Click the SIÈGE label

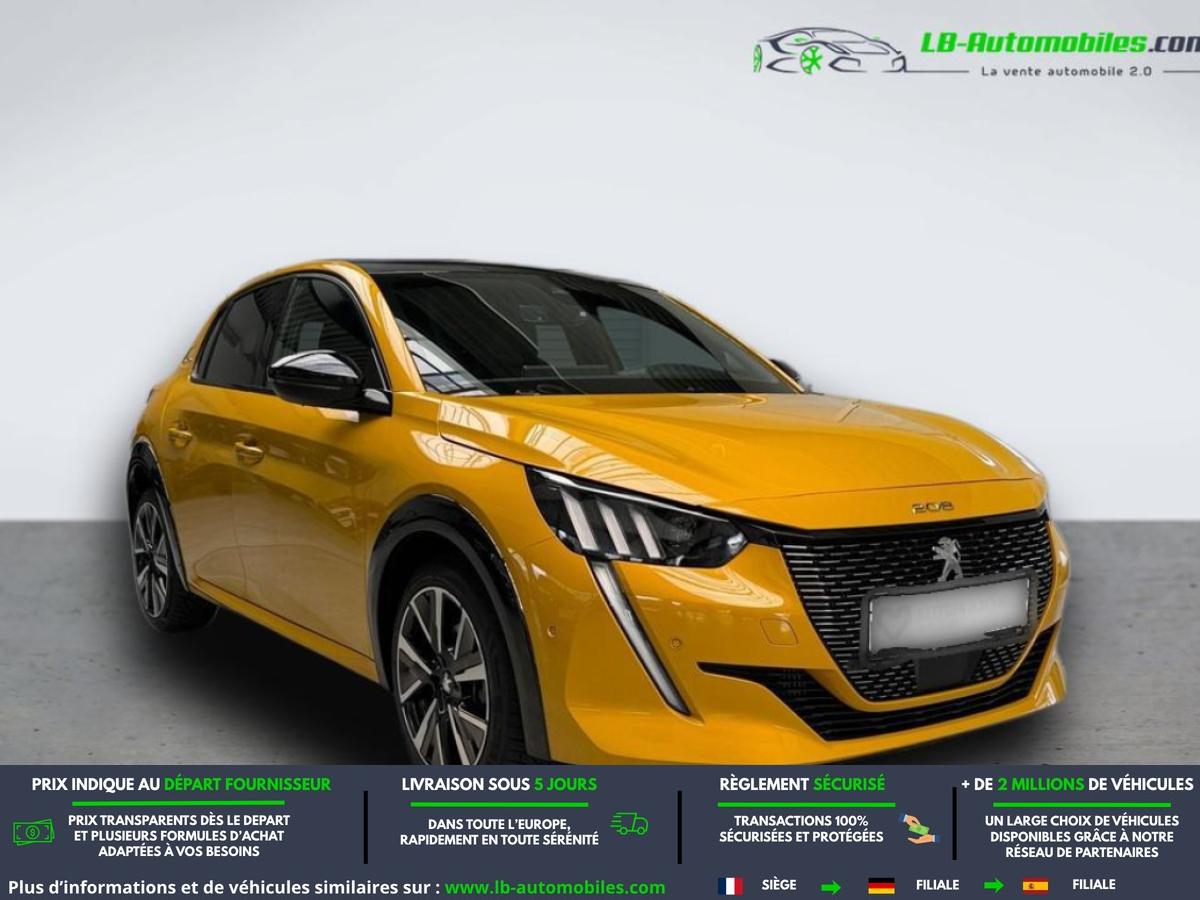779,885
